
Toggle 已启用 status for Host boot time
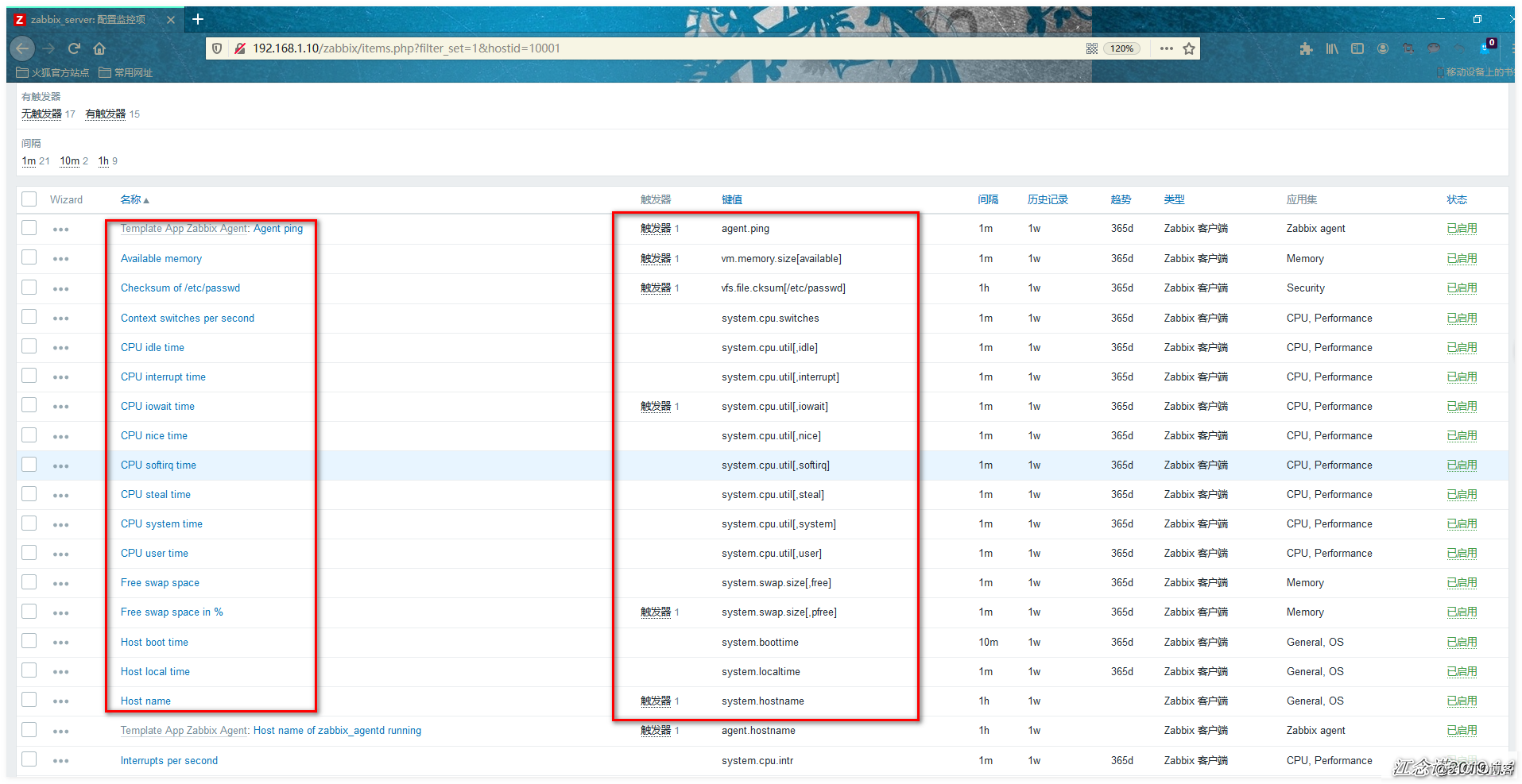[x=1462, y=643]
